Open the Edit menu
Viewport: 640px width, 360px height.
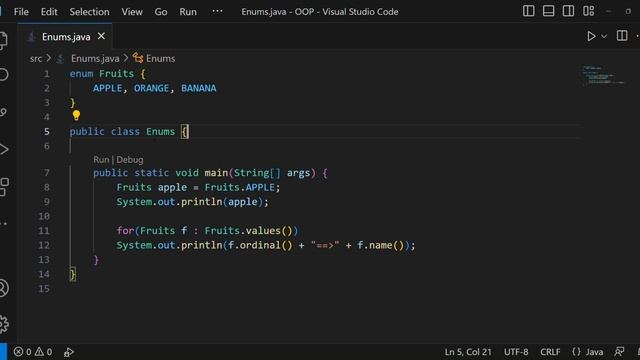(x=49, y=12)
